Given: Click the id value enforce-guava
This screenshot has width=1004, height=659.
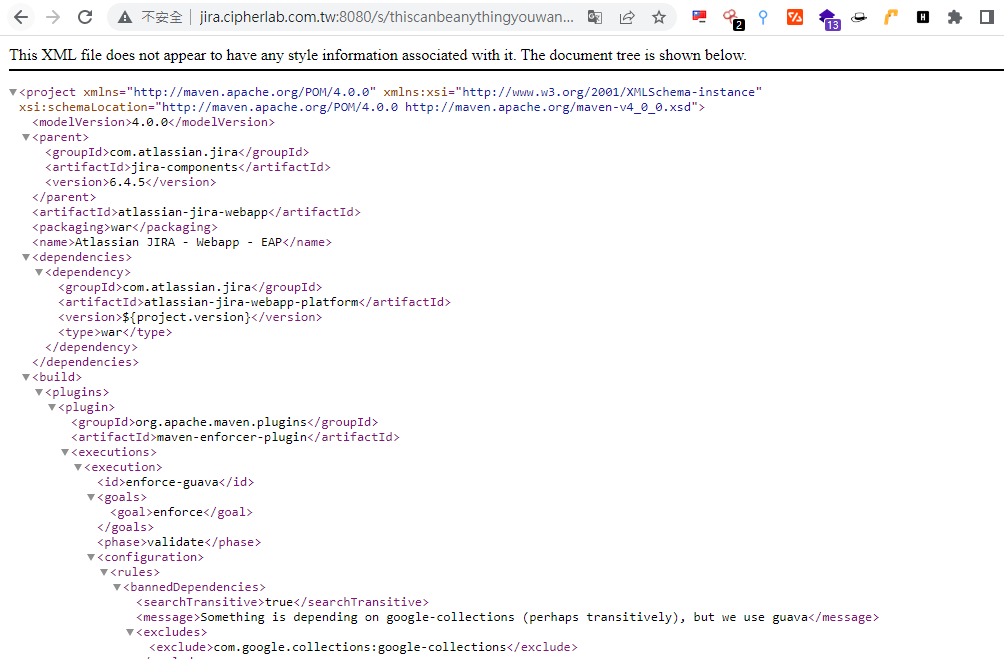Looking at the screenshot, I should (172, 482).
